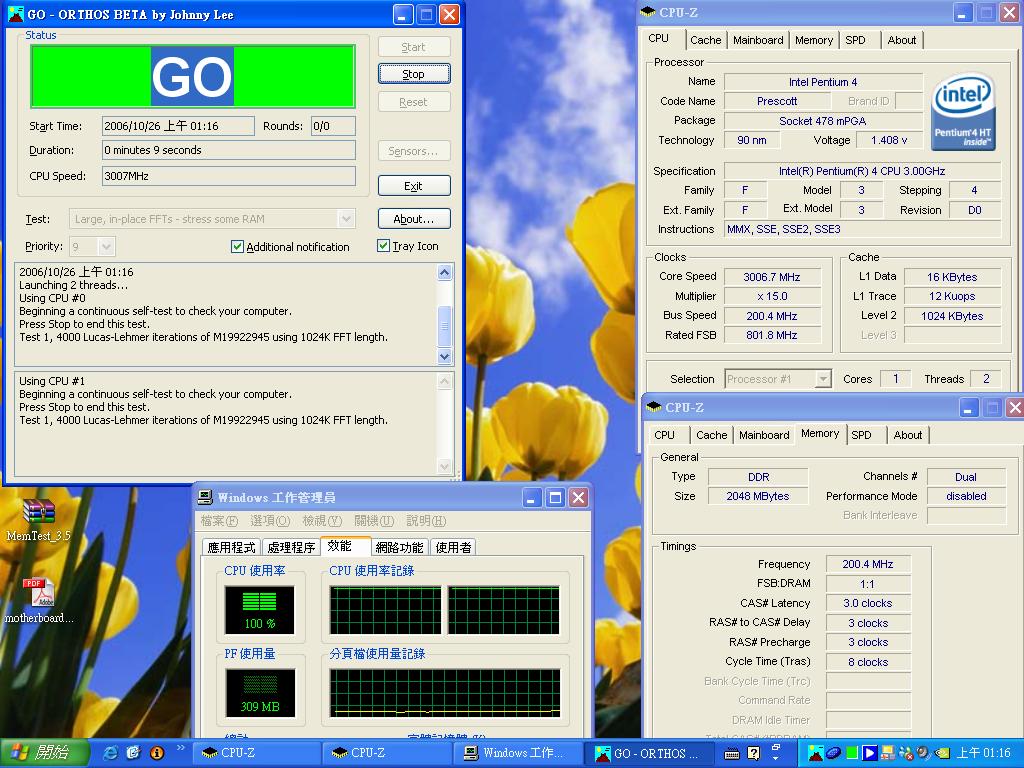Click the Sensors... button in ORTHOS
Image resolution: width=1024 pixels, height=768 pixels.
pos(414,151)
